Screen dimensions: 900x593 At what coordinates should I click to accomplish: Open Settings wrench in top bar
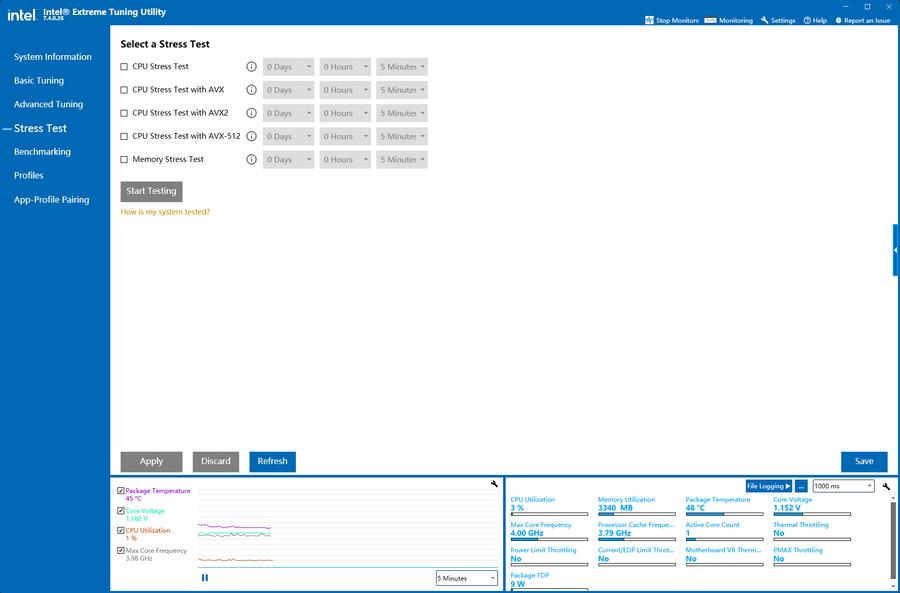765,20
